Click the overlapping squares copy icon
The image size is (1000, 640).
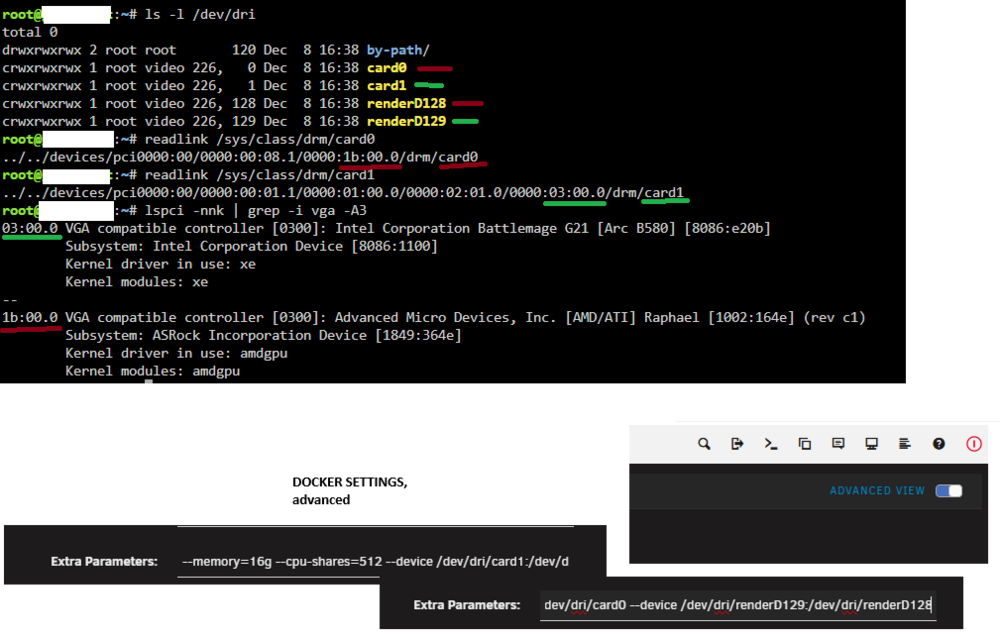click(x=804, y=444)
